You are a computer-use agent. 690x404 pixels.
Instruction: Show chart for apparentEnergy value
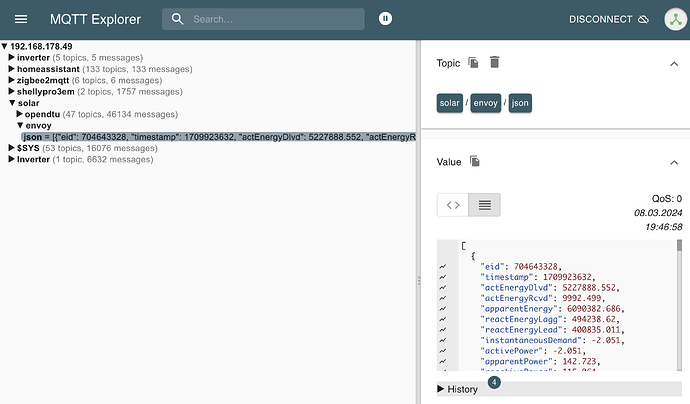(442, 309)
